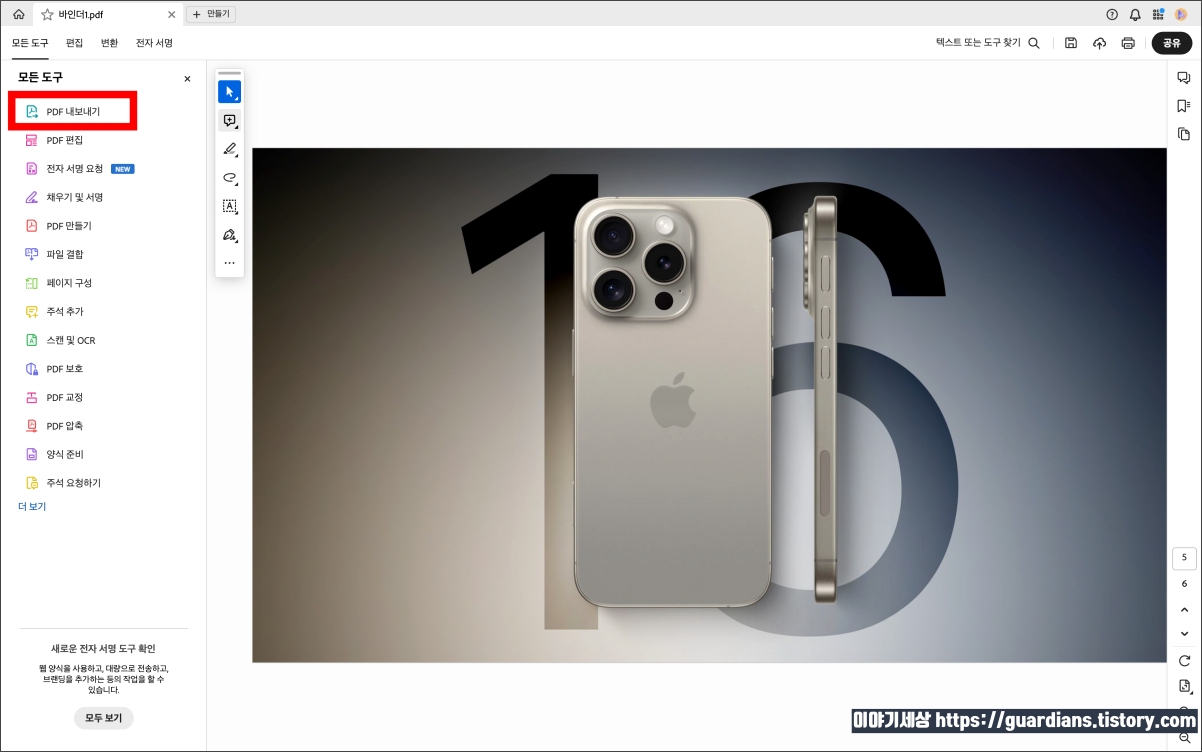This screenshot has height=752, width=1202.
Task: Open the page thumbnails panel icon
Action: tap(1184, 134)
